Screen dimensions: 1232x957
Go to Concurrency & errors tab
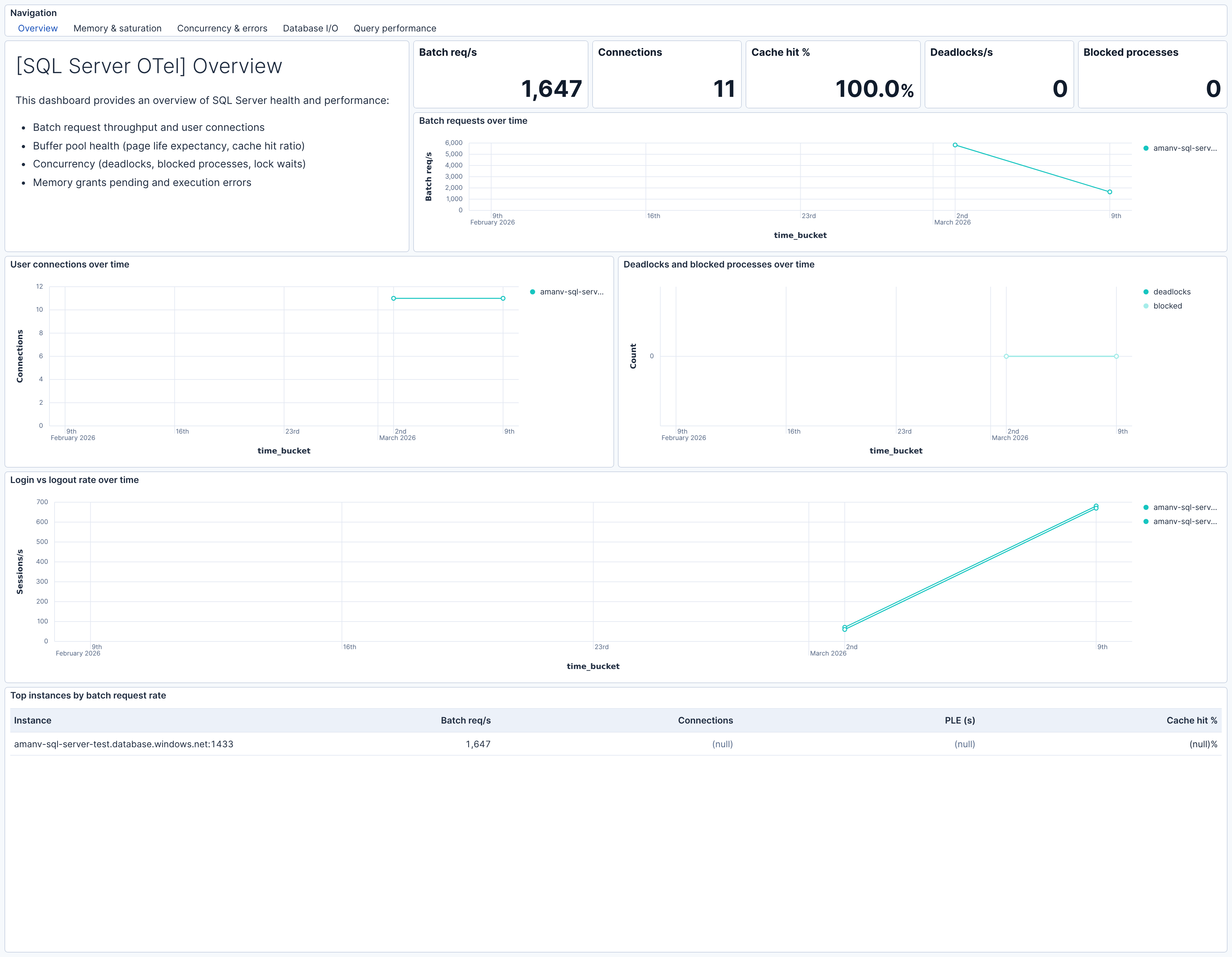coord(222,28)
